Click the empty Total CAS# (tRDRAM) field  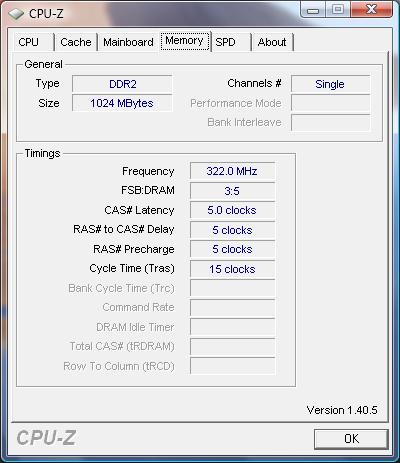point(232,347)
